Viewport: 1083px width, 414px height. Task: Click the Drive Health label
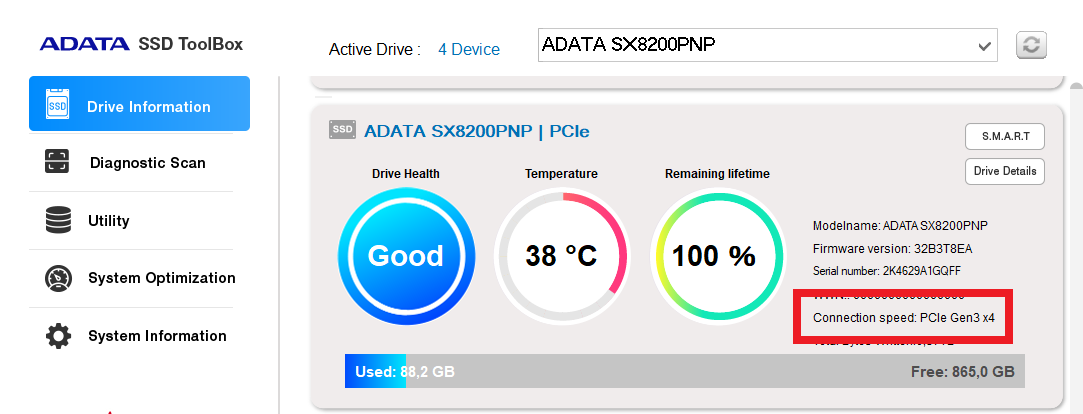405,173
